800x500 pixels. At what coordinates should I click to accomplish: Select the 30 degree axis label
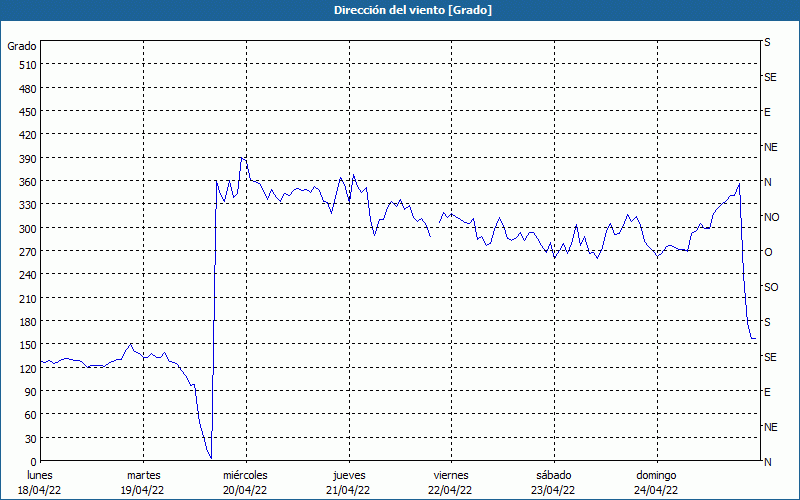pyautogui.click(x=31, y=439)
